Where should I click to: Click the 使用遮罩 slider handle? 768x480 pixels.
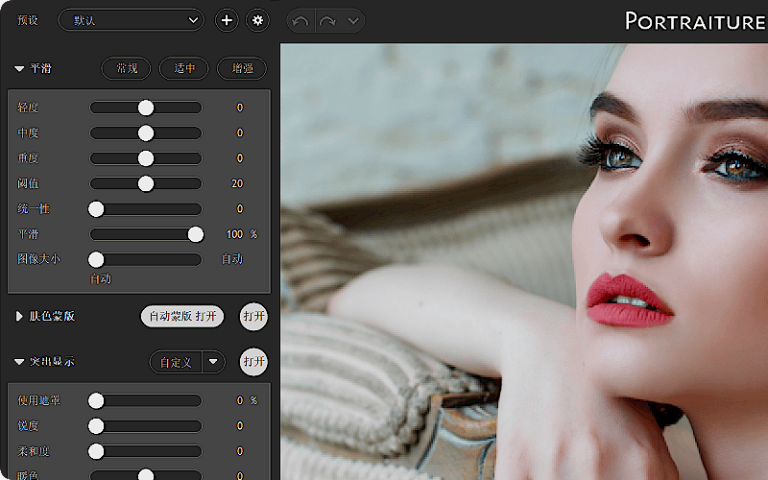[x=96, y=401]
